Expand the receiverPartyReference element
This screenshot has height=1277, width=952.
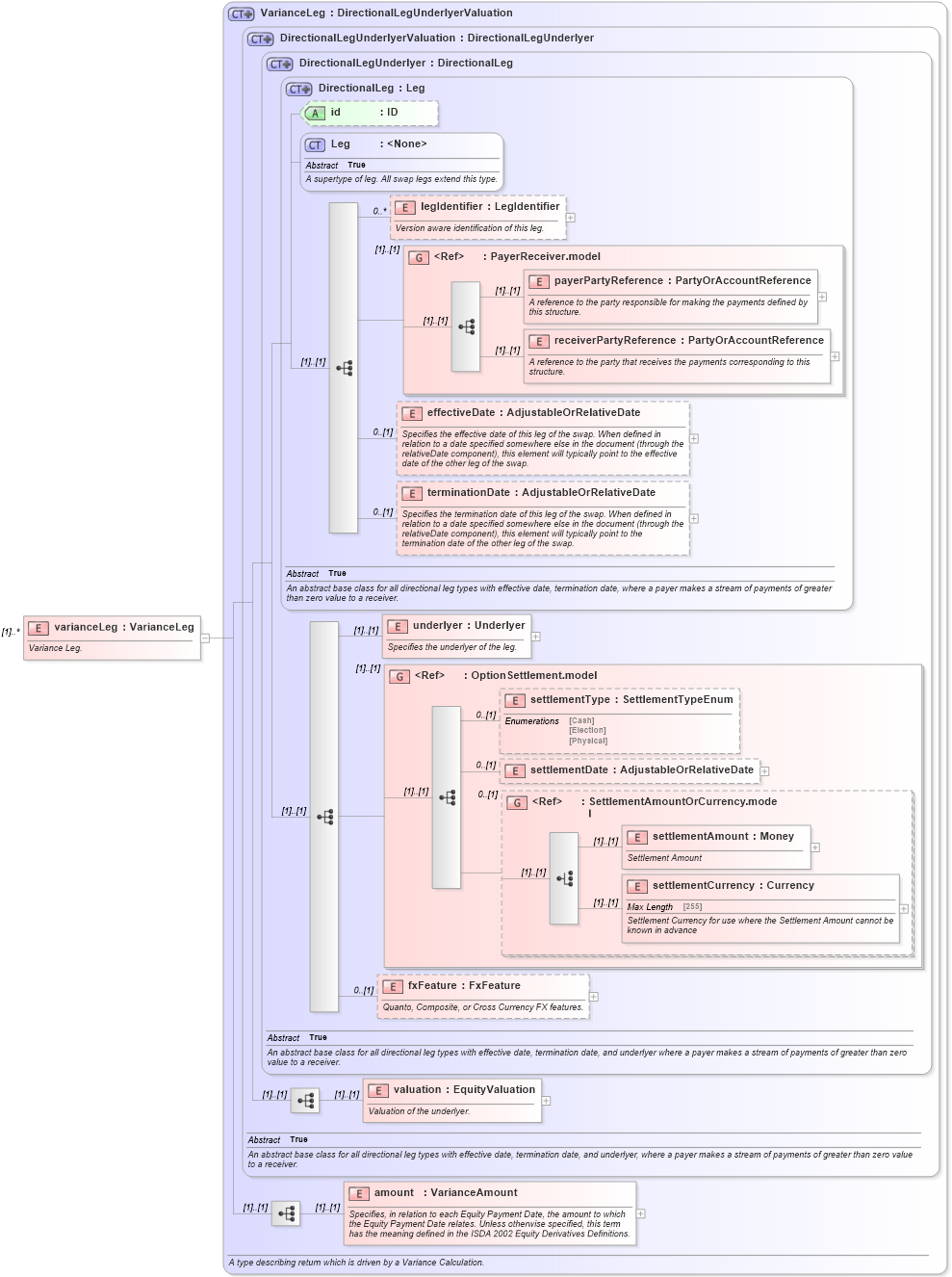coord(836,356)
